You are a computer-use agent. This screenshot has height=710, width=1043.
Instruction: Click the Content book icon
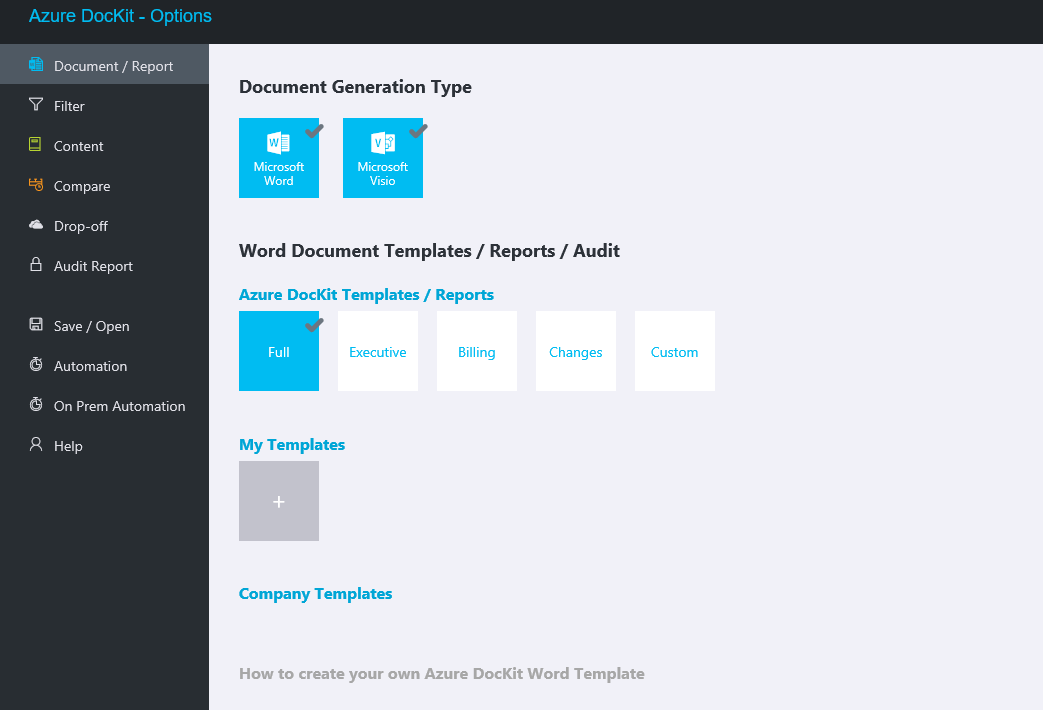point(35,144)
